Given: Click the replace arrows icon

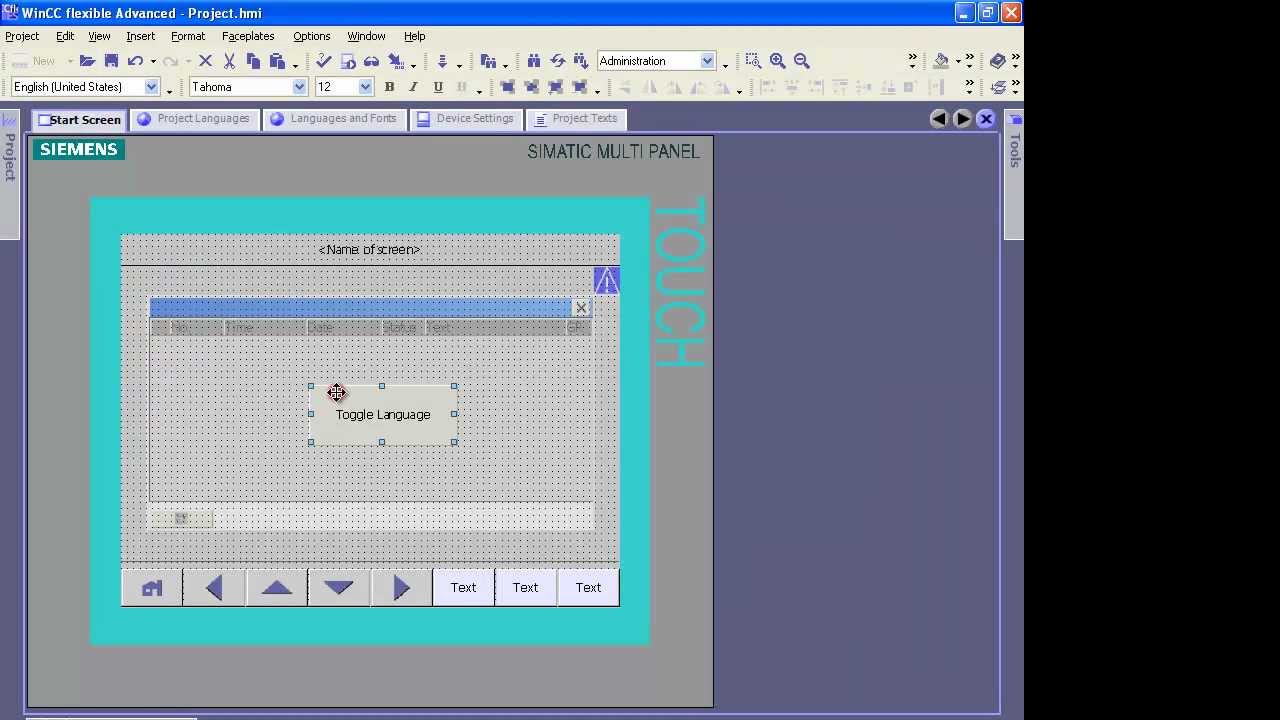Looking at the screenshot, I should tap(557, 61).
